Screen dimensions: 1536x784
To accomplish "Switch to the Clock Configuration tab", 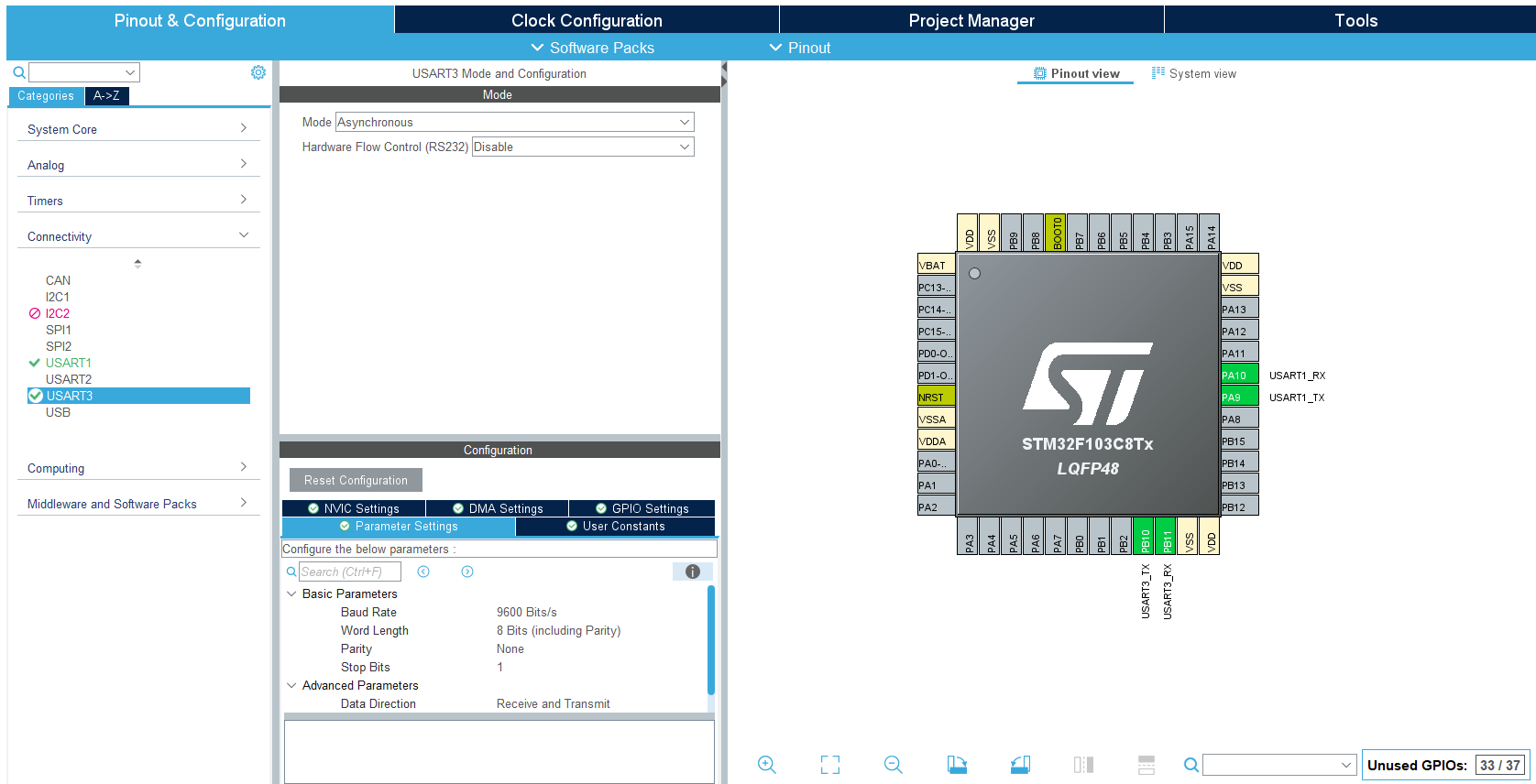I will pos(587,20).
